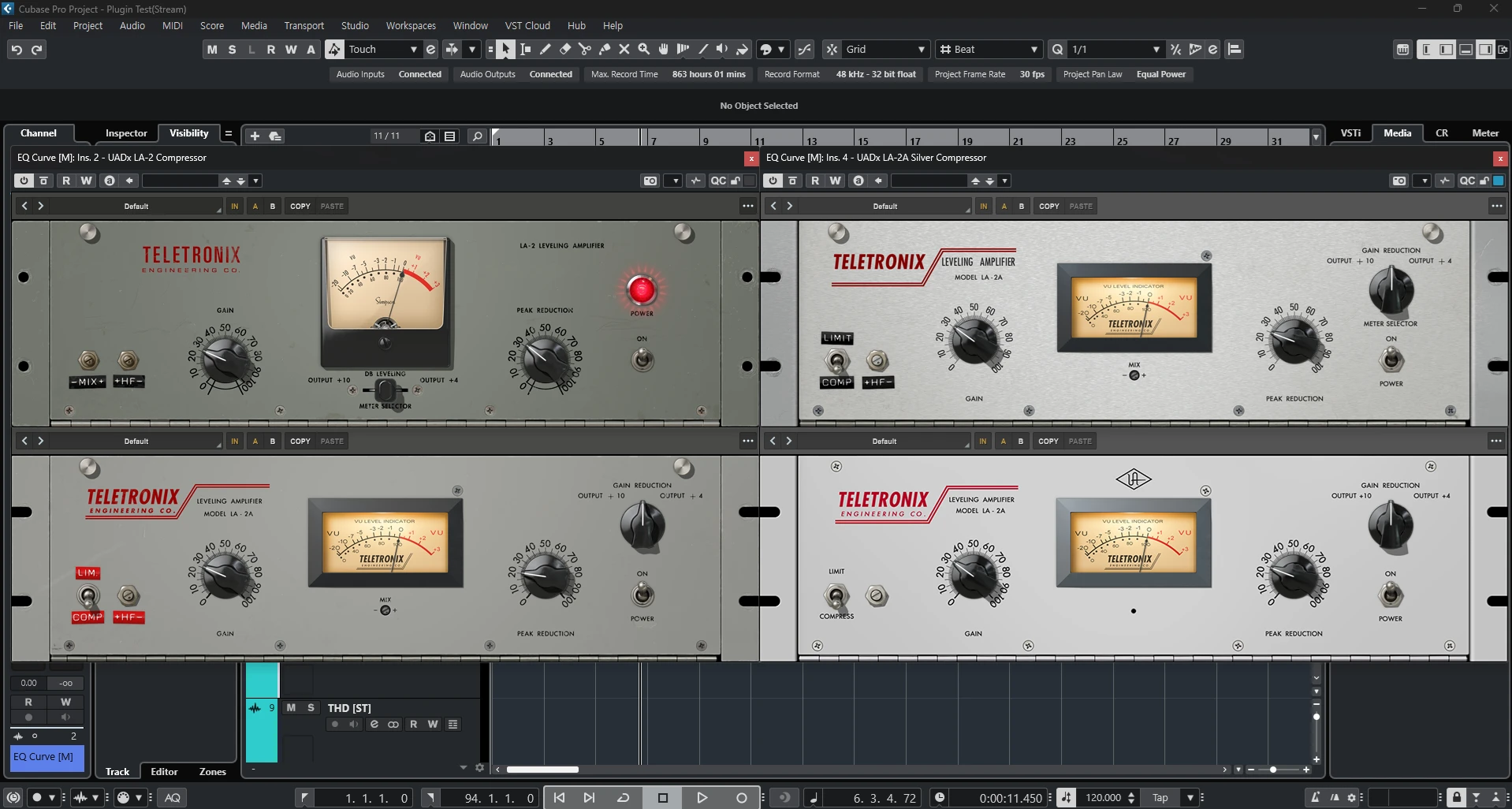Click the Stop transport button
Screen dimensions: 1512x809
pos(663,797)
